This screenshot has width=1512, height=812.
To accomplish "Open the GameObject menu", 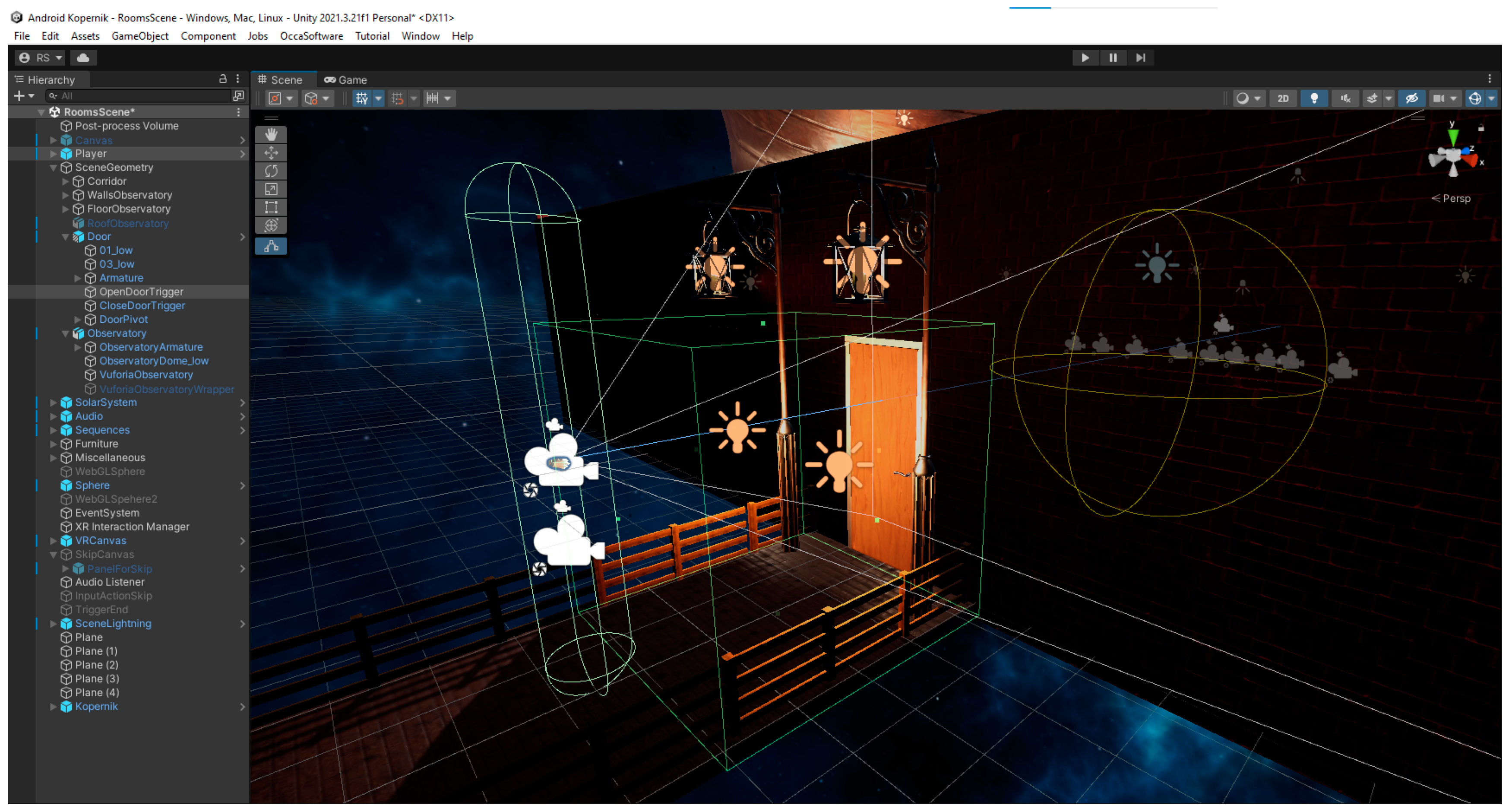I will coord(140,36).
